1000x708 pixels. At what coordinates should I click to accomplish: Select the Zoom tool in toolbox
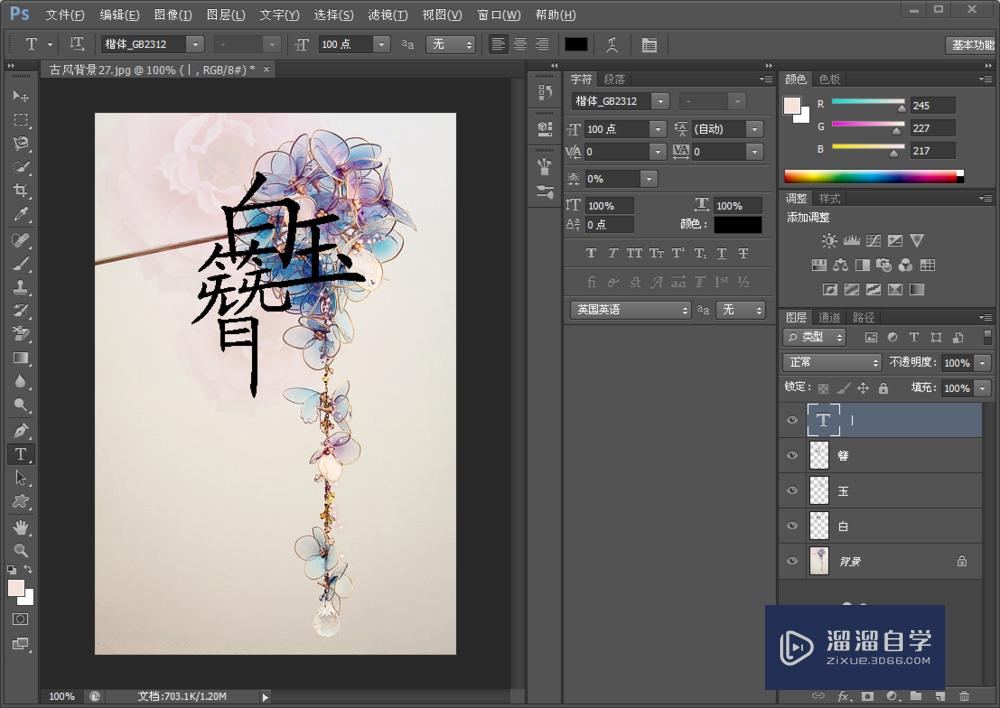(20, 550)
